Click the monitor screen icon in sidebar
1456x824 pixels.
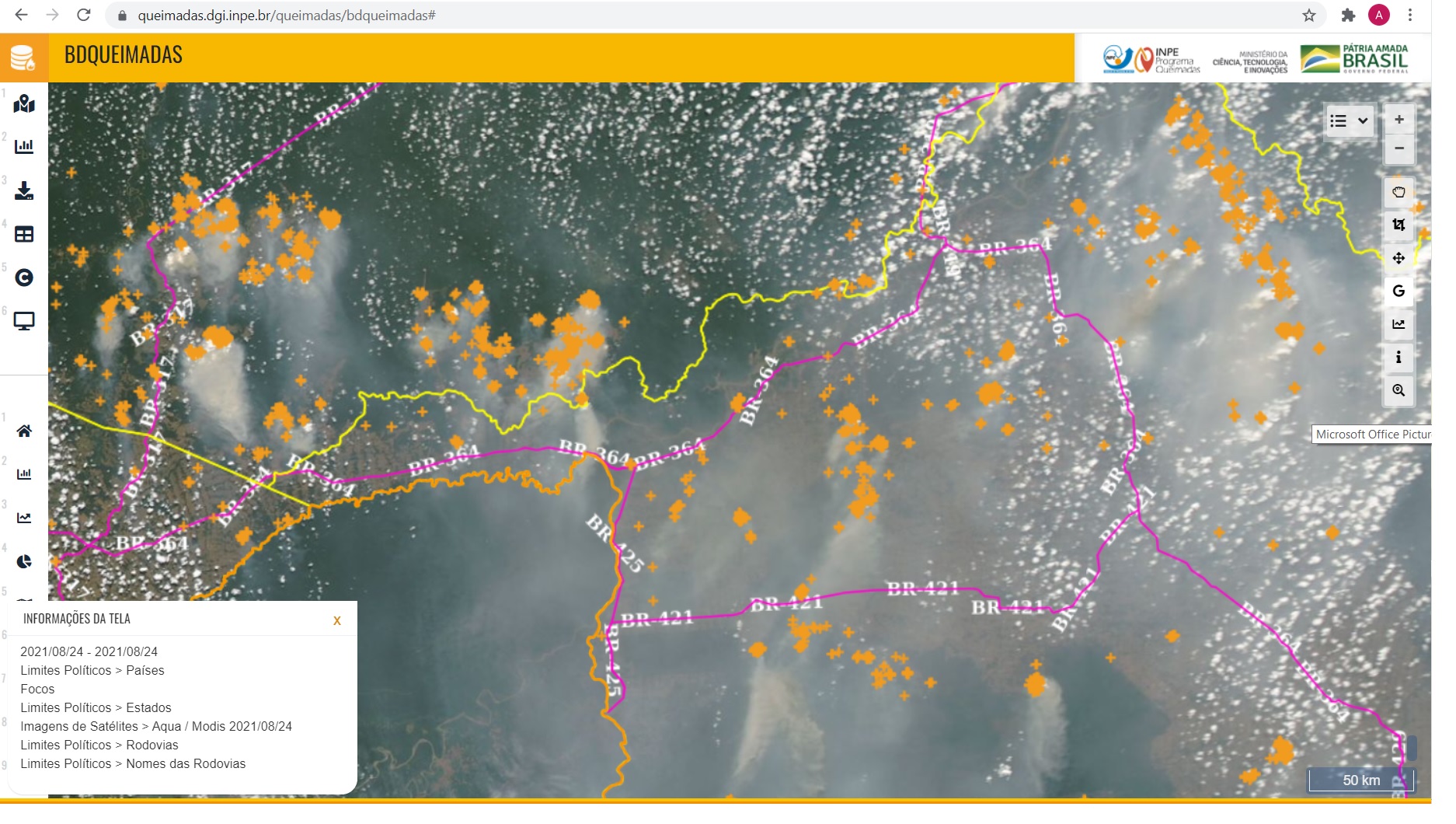point(24,321)
